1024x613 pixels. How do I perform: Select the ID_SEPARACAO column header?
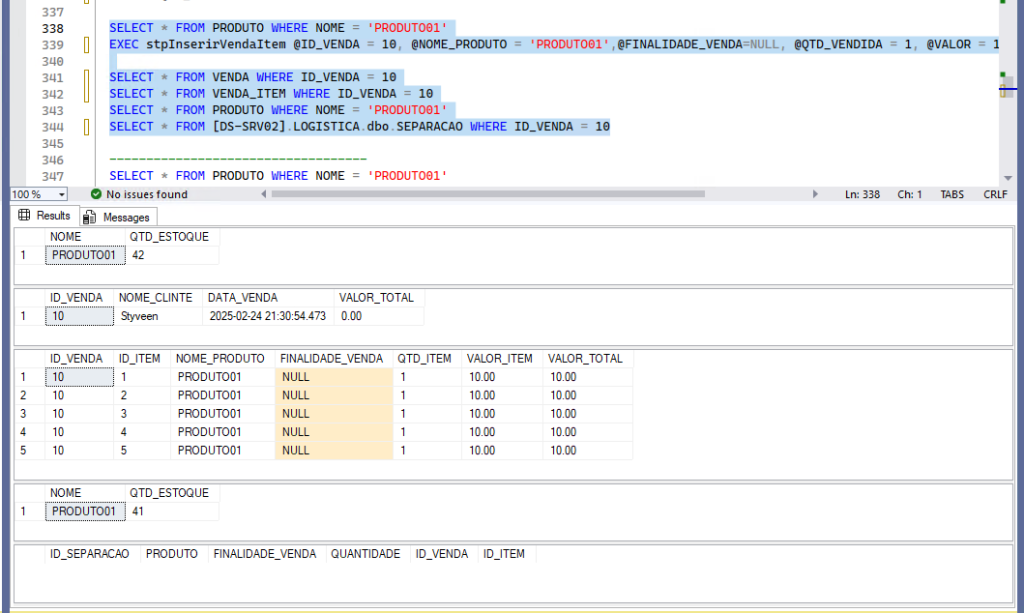point(89,554)
